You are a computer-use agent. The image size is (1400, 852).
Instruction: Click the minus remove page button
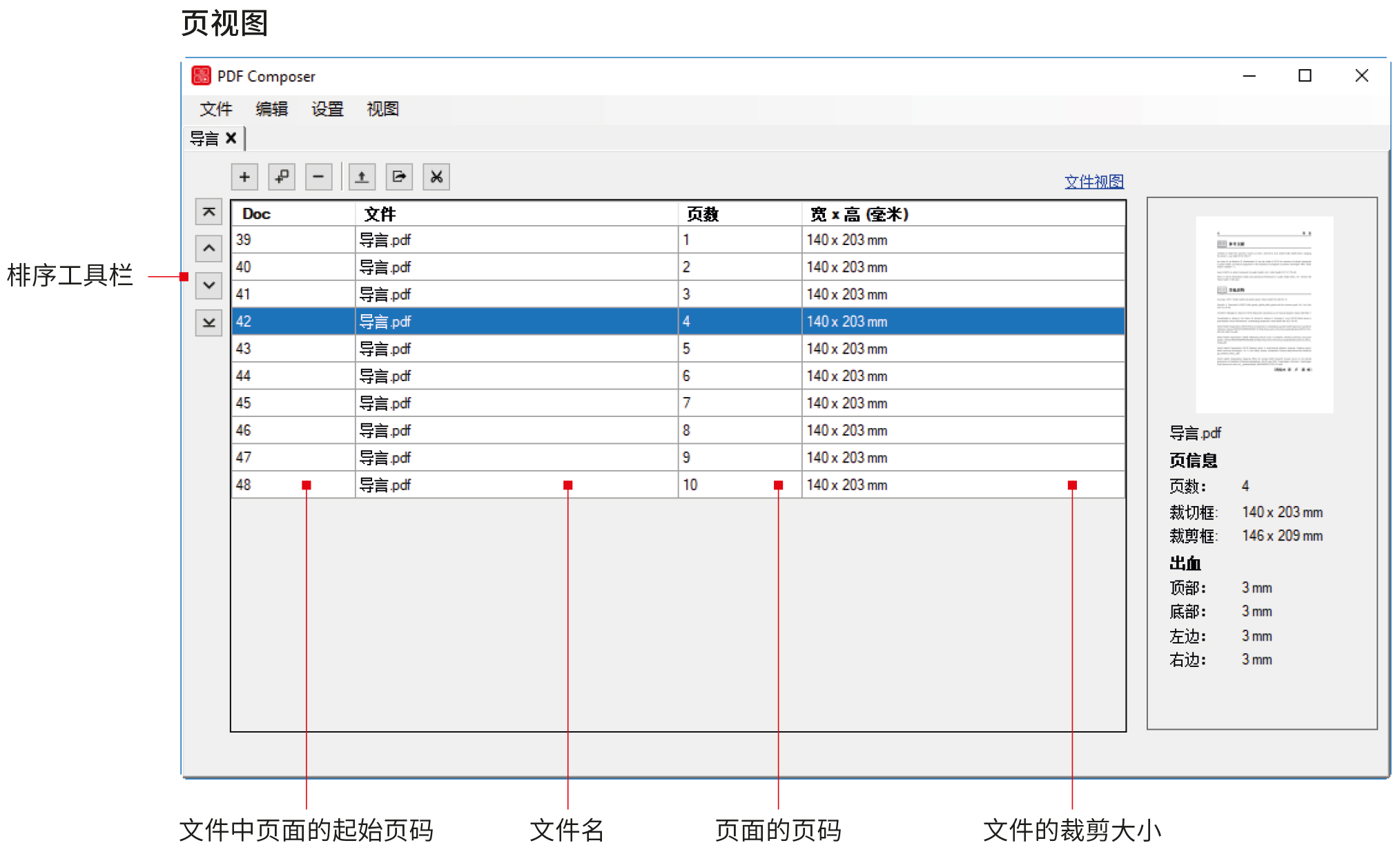318,177
